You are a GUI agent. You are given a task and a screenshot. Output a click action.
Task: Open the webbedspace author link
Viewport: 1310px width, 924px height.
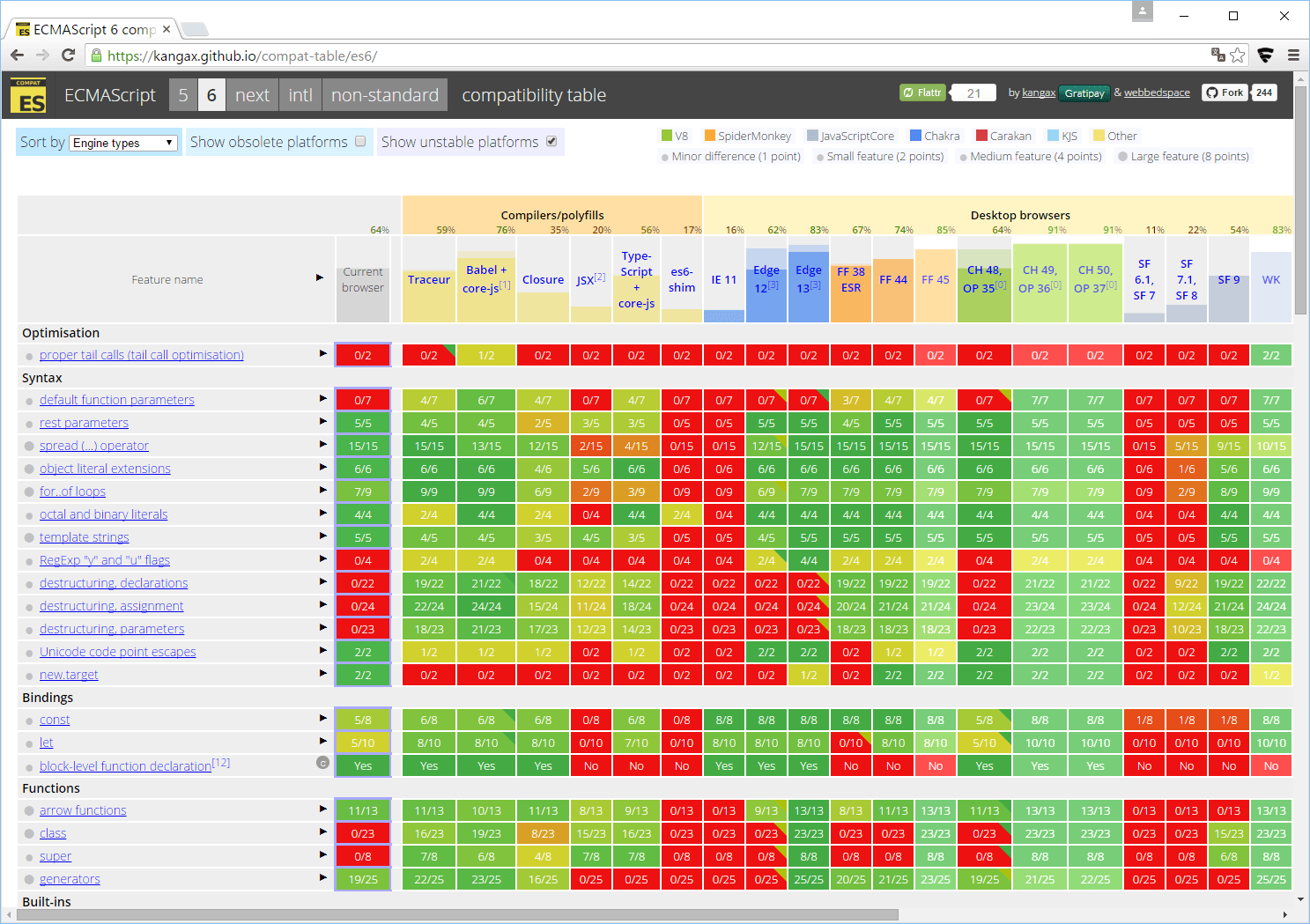coord(1157,92)
